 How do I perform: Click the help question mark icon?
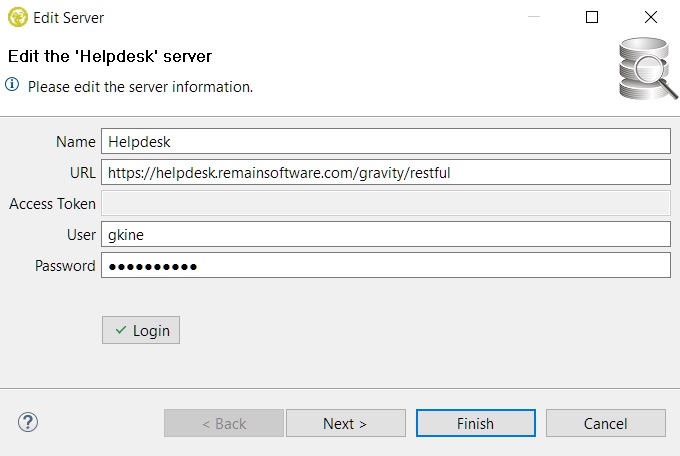pyautogui.click(x=28, y=422)
